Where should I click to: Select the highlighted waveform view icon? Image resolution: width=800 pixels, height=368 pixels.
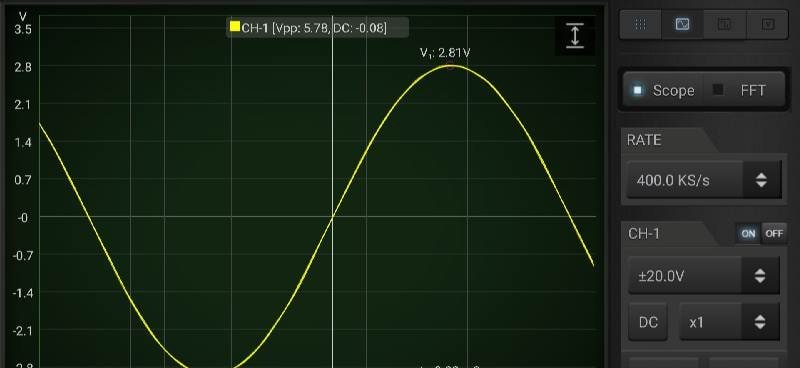click(682, 24)
